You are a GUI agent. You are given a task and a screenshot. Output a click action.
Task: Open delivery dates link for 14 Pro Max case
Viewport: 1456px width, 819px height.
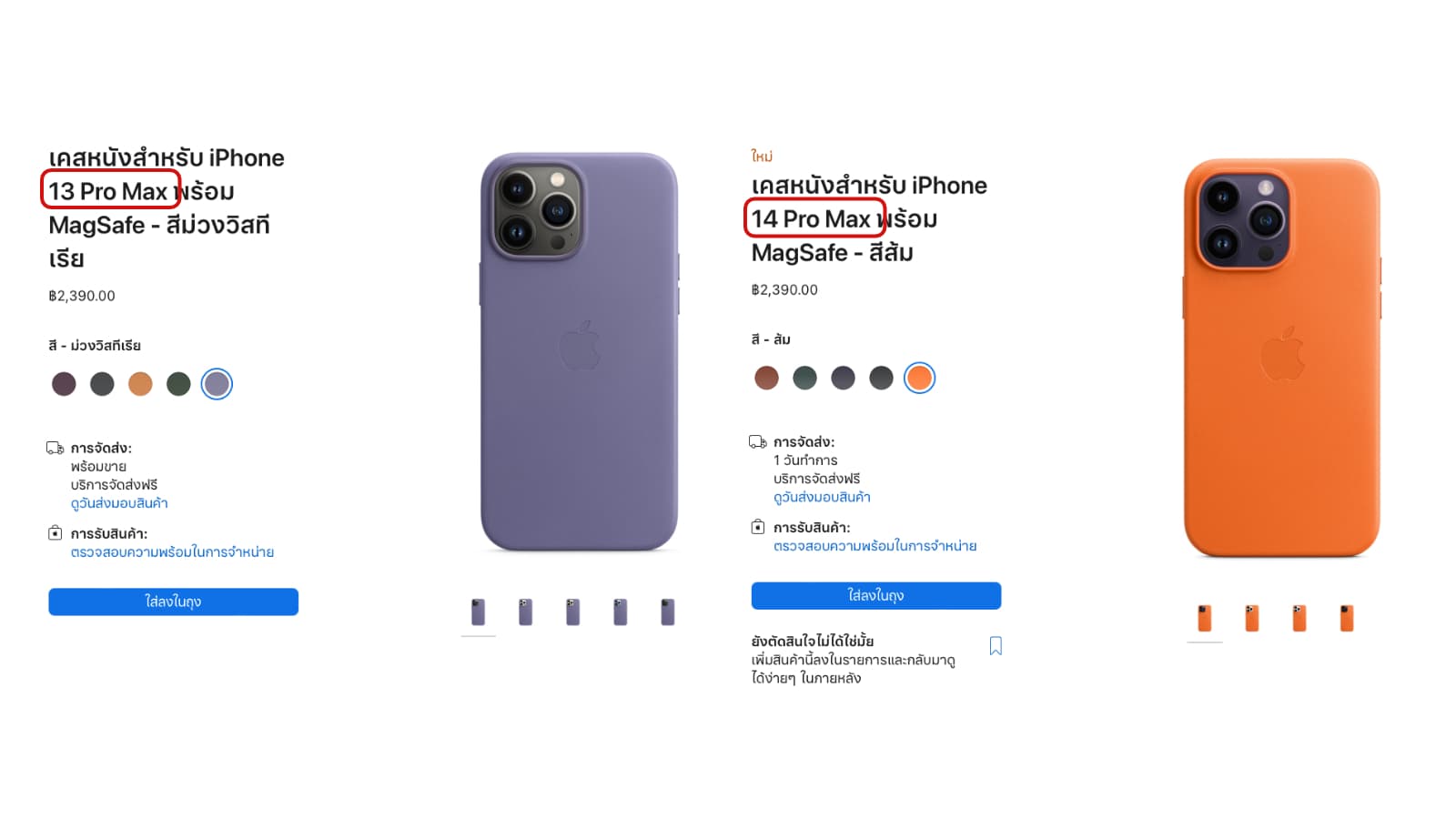point(822,497)
